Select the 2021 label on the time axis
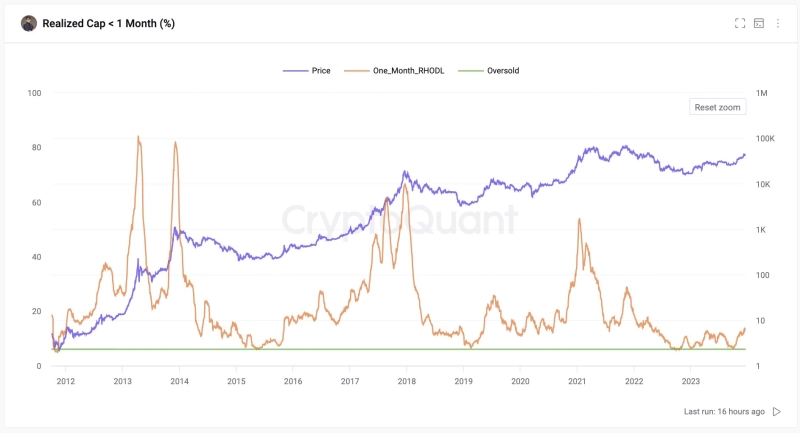800x433 pixels. tap(577, 381)
